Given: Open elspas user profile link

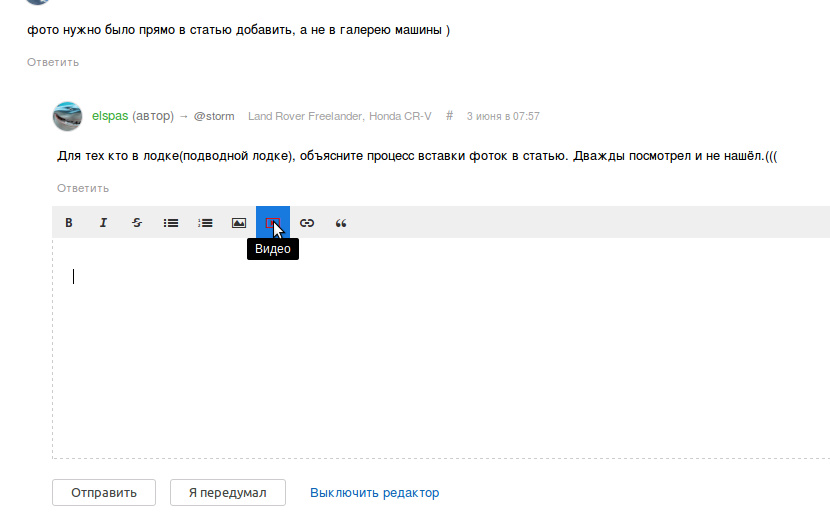Looking at the screenshot, I should pyautogui.click(x=110, y=116).
